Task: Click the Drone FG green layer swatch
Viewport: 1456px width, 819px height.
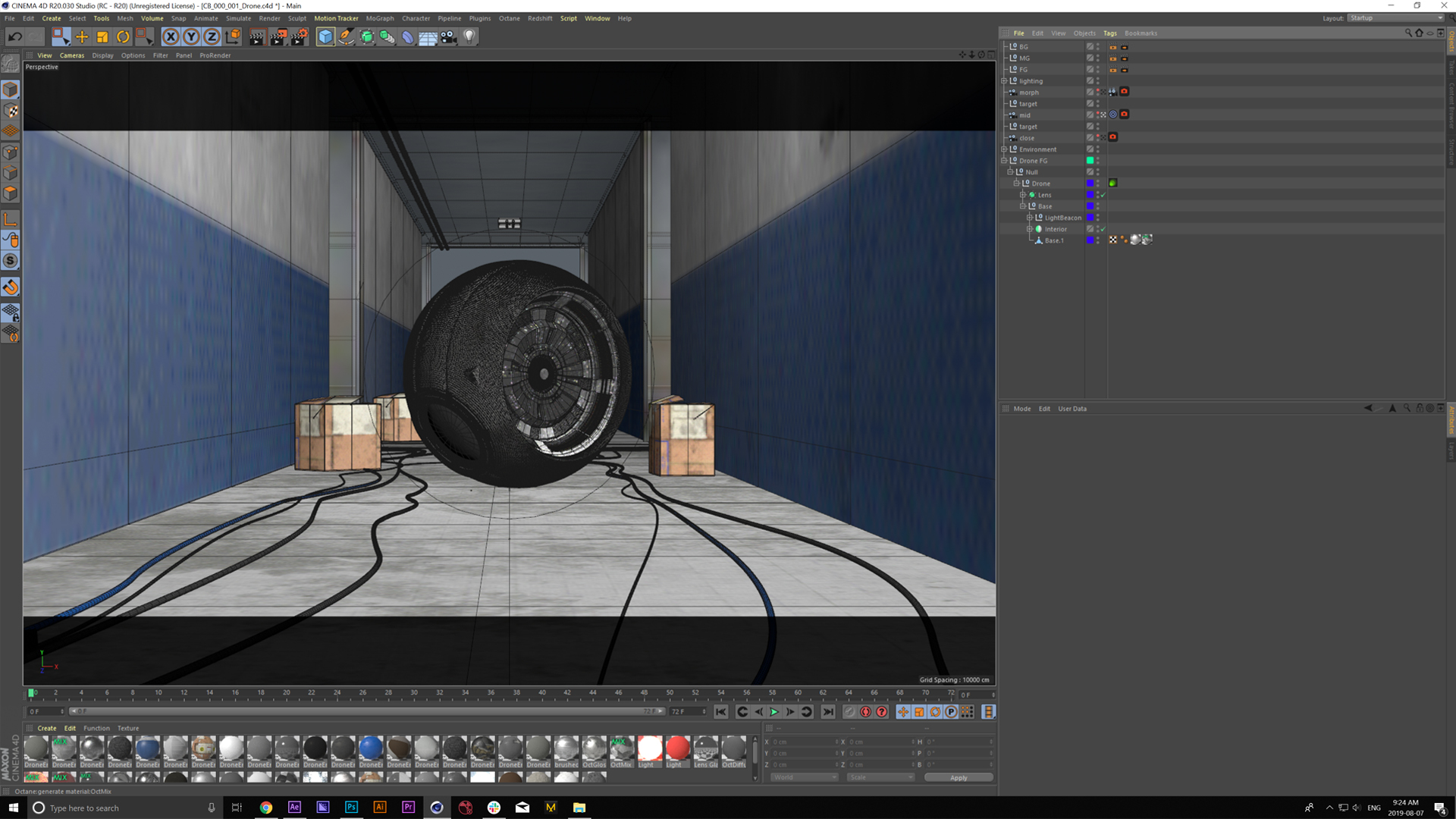Action: (x=1090, y=161)
